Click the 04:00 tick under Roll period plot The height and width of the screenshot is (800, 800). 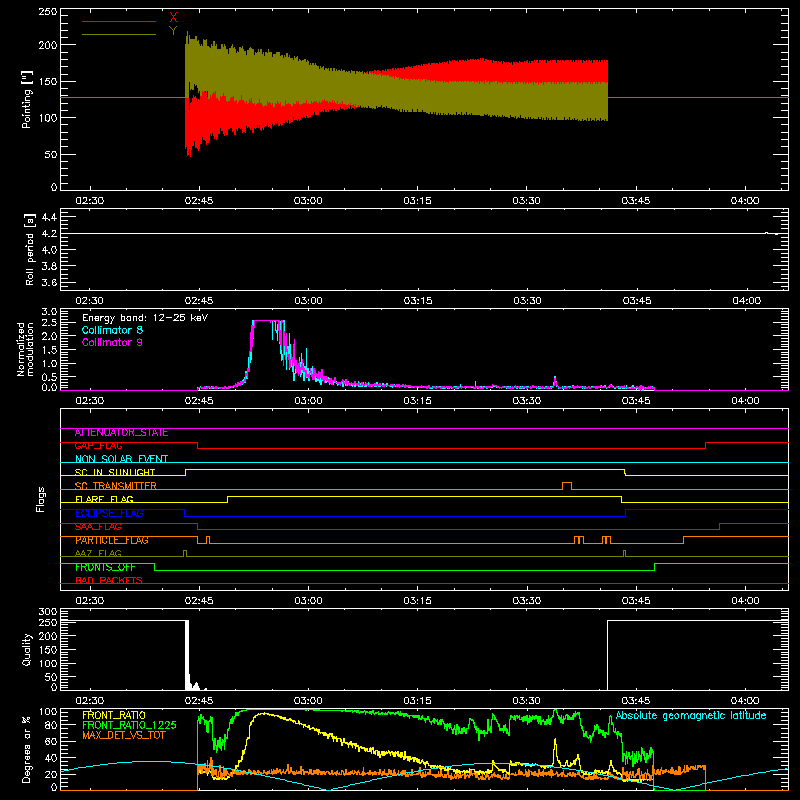coord(745,301)
